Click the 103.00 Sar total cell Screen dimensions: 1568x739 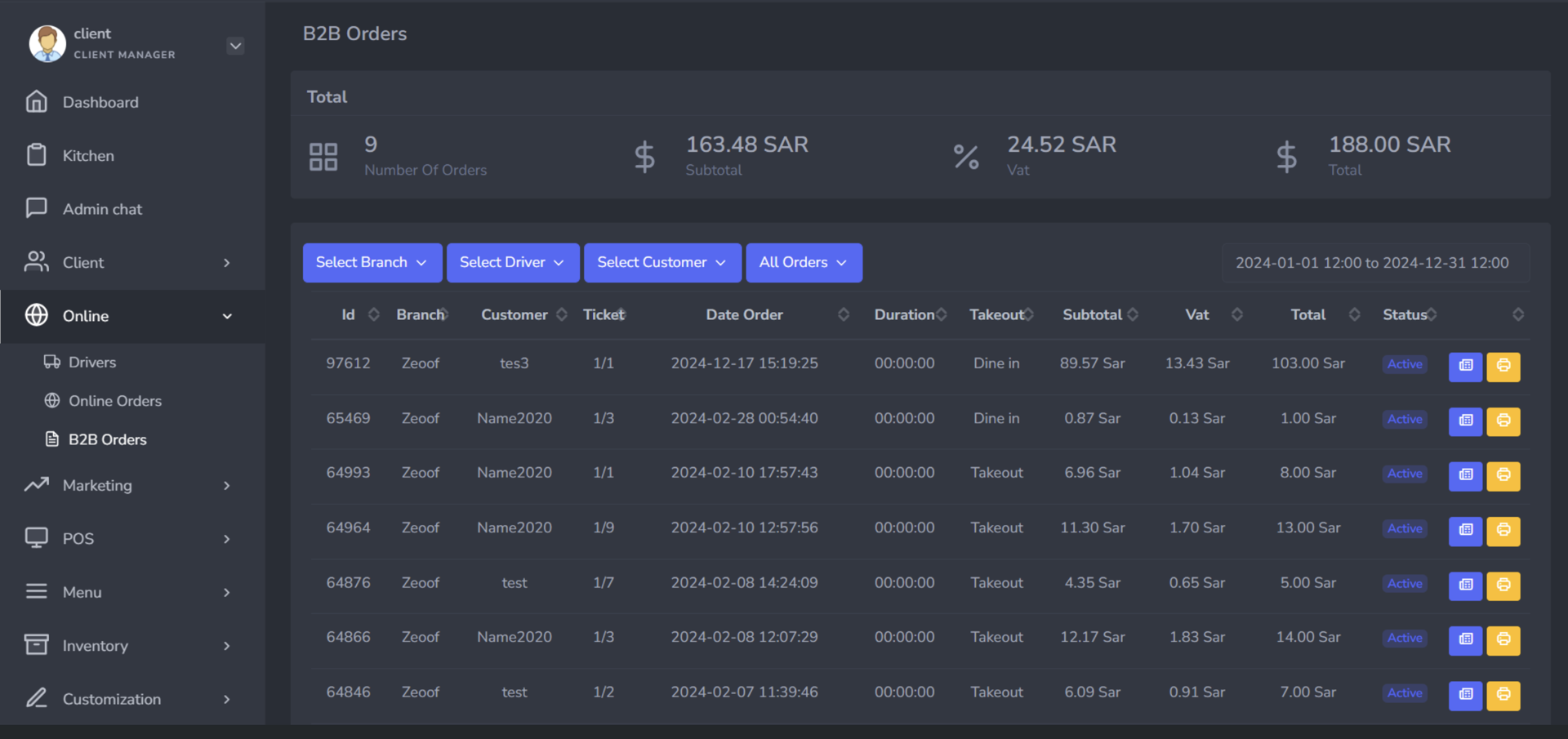pyautogui.click(x=1307, y=363)
